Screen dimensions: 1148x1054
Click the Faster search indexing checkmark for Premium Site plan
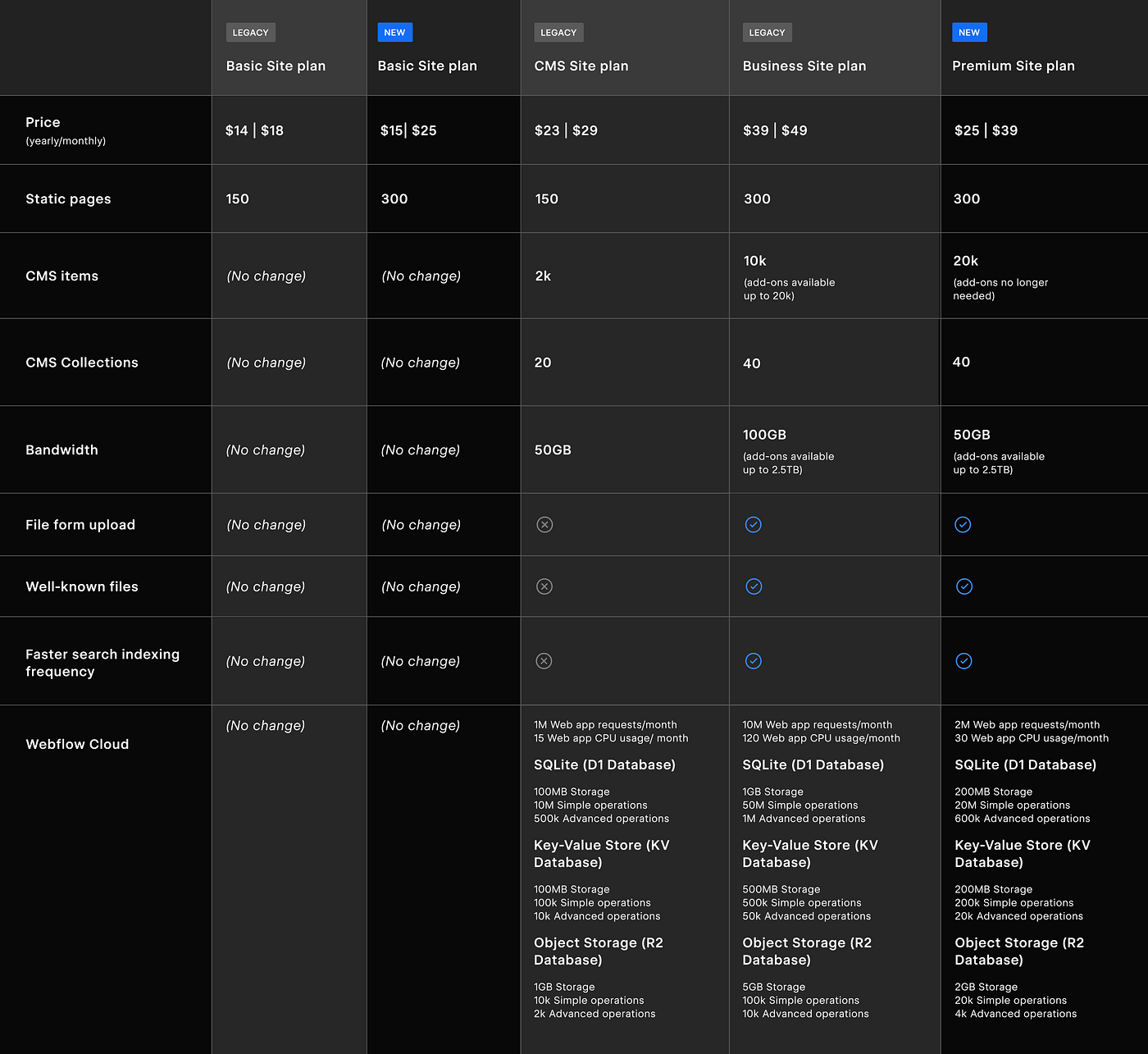964,661
